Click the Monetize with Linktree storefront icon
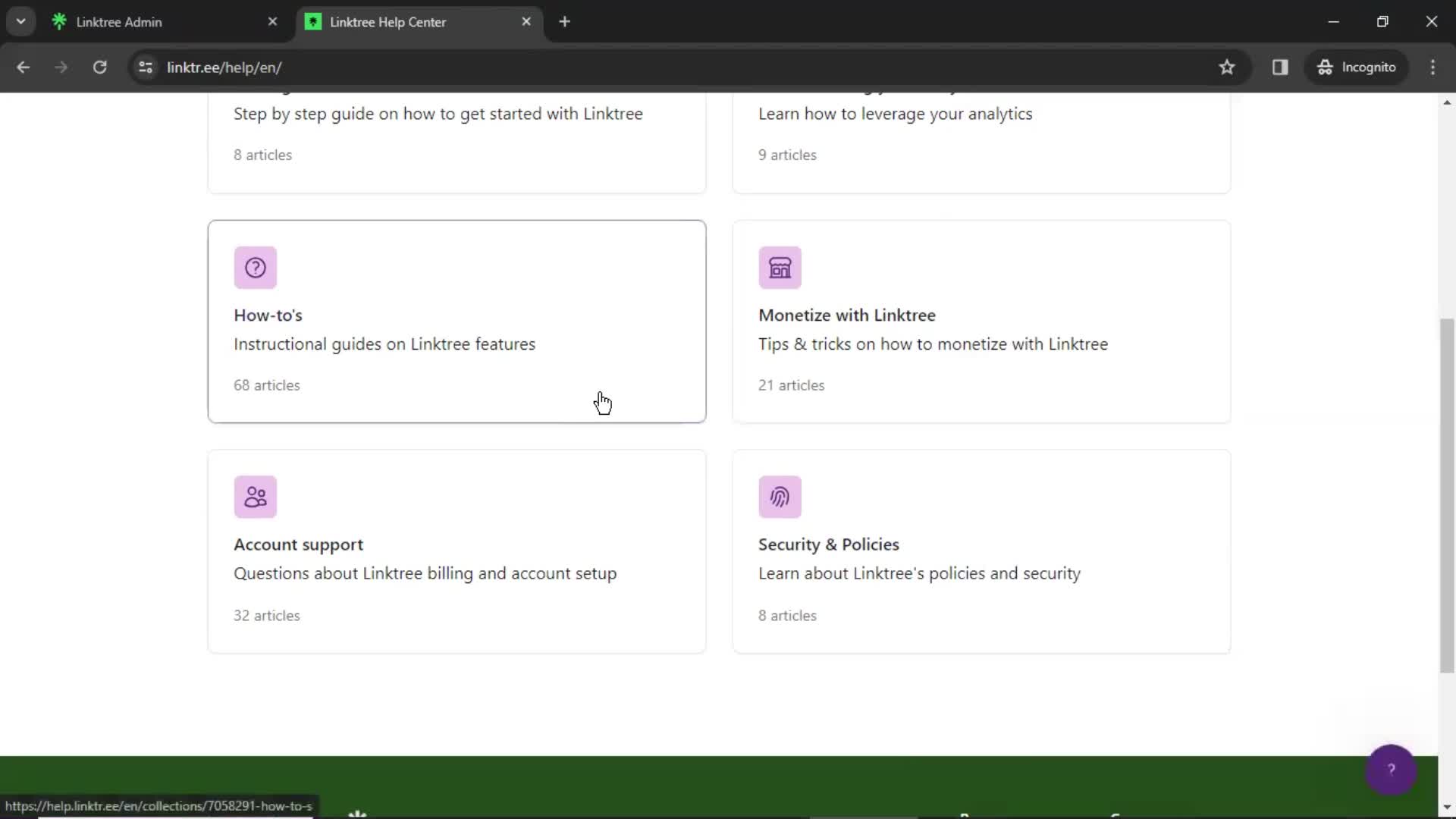 pyautogui.click(x=780, y=268)
